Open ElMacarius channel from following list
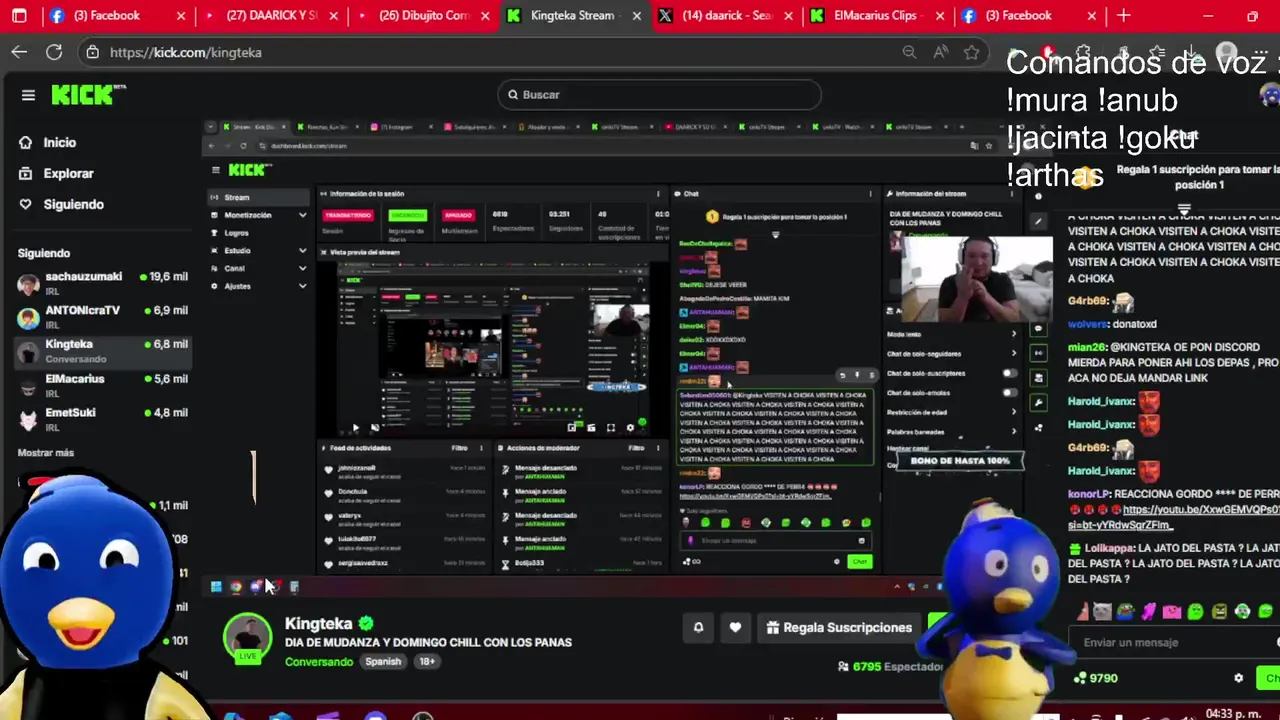Image resolution: width=1280 pixels, height=720 pixels. 103,385
